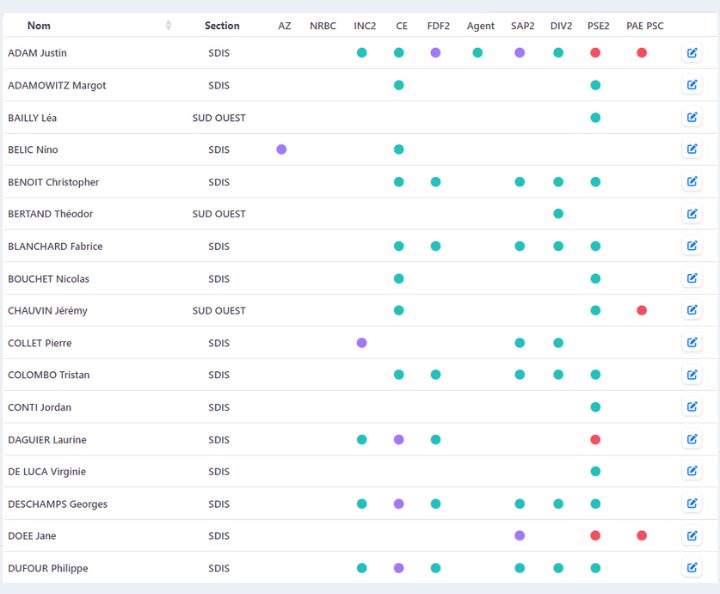This screenshot has width=720, height=594.
Task: Click red PAE PSC dot for CHAUVIN Jérémy
Action: click(x=641, y=310)
